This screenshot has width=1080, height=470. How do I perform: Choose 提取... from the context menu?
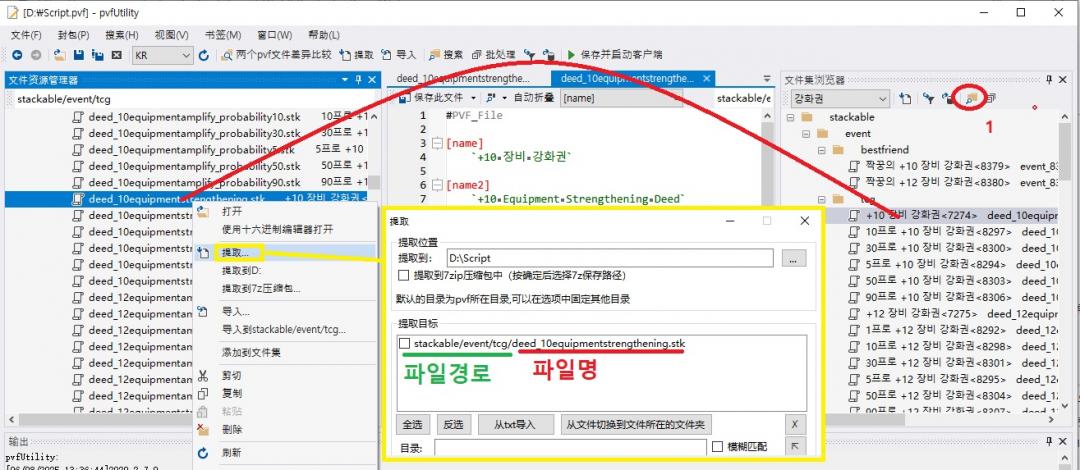(238, 253)
